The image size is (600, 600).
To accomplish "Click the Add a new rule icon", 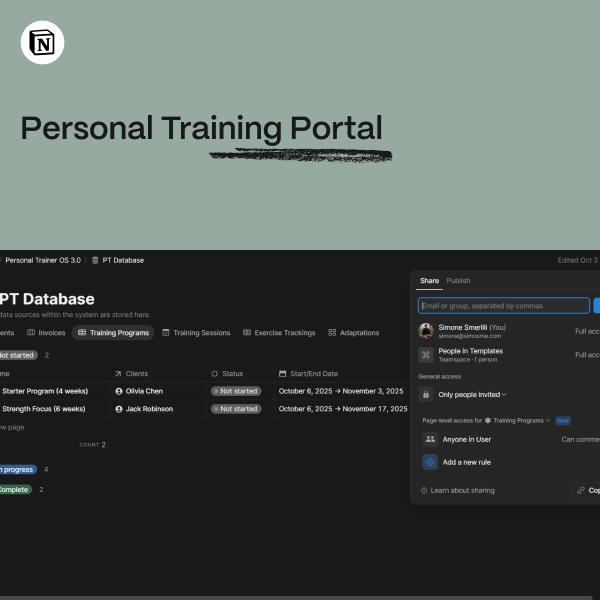I will 430,462.
